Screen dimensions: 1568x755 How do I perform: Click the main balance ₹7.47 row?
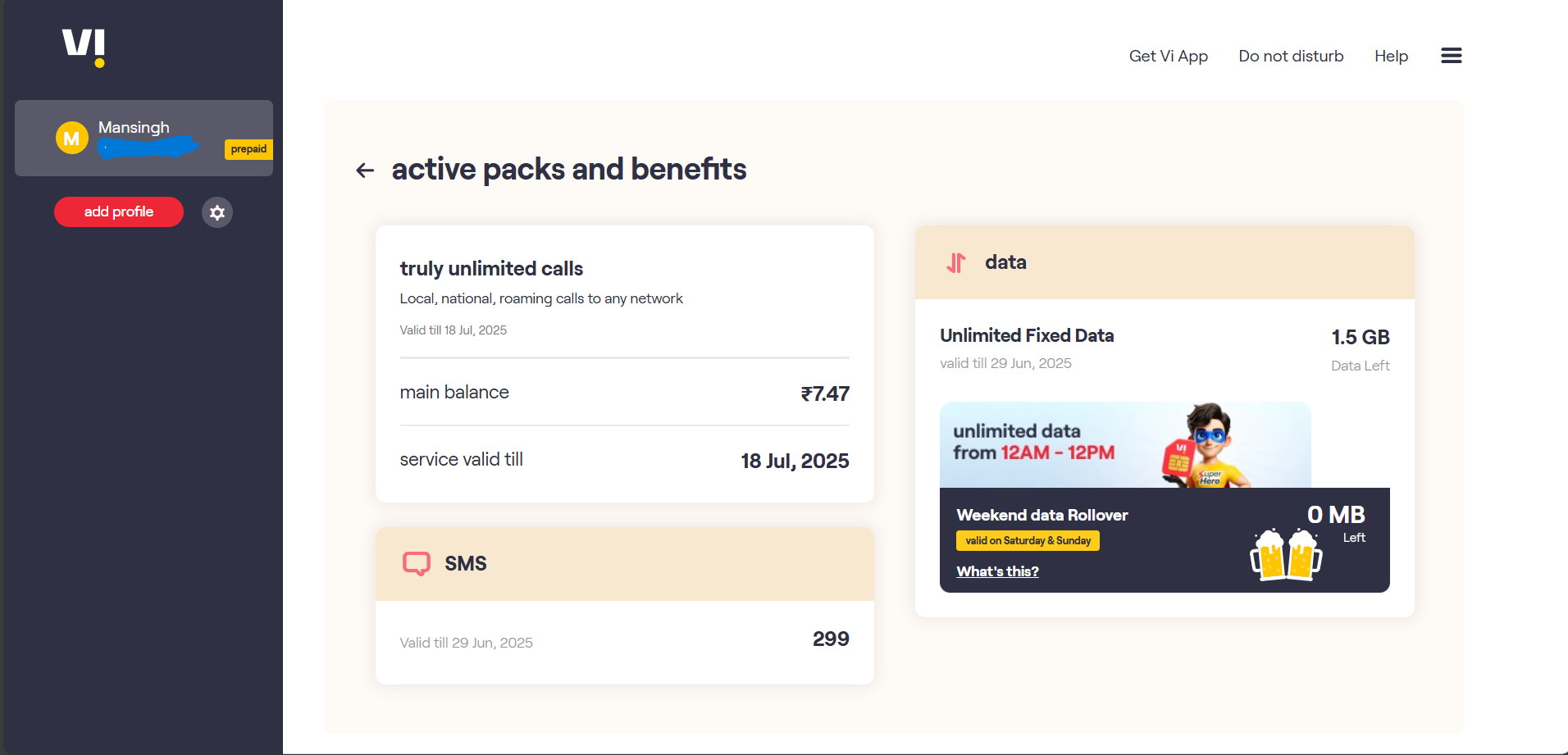[624, 393]
